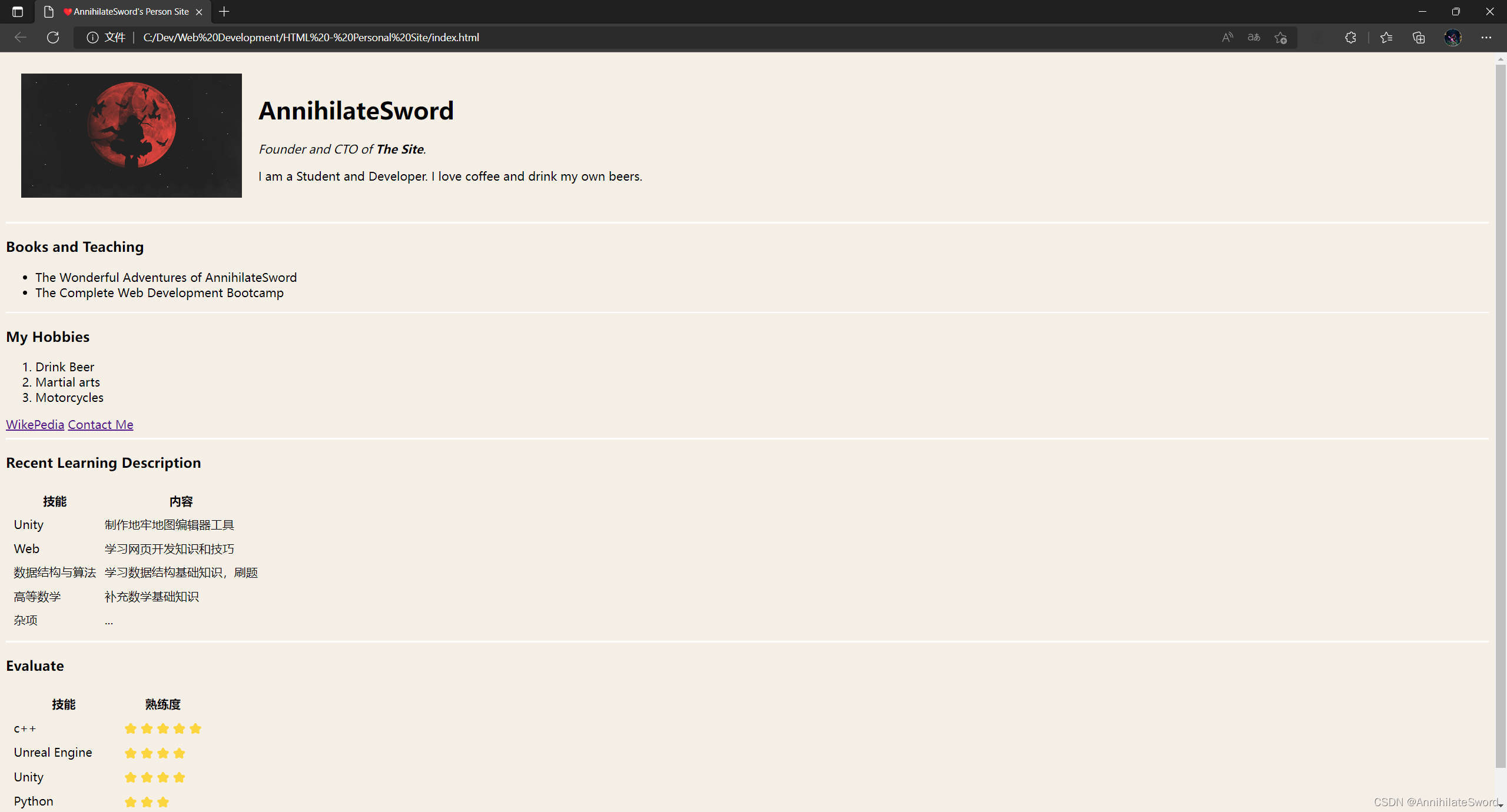Open the Favorites list icon
The image size is (1507, 812).
pos(1386,38)
